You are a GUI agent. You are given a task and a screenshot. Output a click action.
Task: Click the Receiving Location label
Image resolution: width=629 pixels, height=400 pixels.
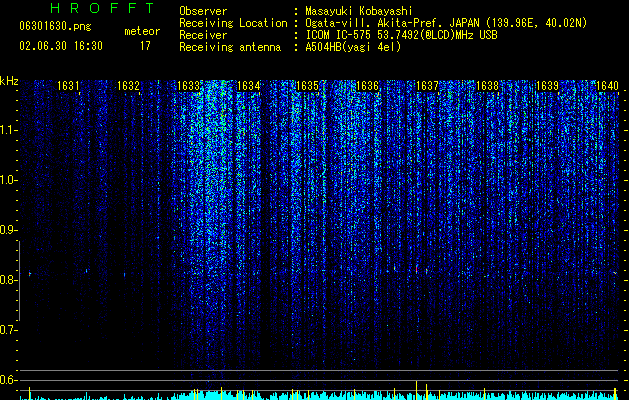click(x=233, y=23)
